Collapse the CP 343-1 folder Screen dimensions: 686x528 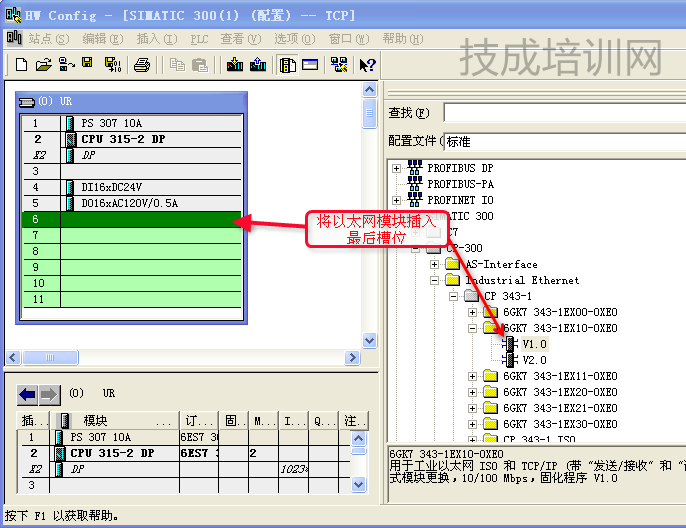pos(454,297)
